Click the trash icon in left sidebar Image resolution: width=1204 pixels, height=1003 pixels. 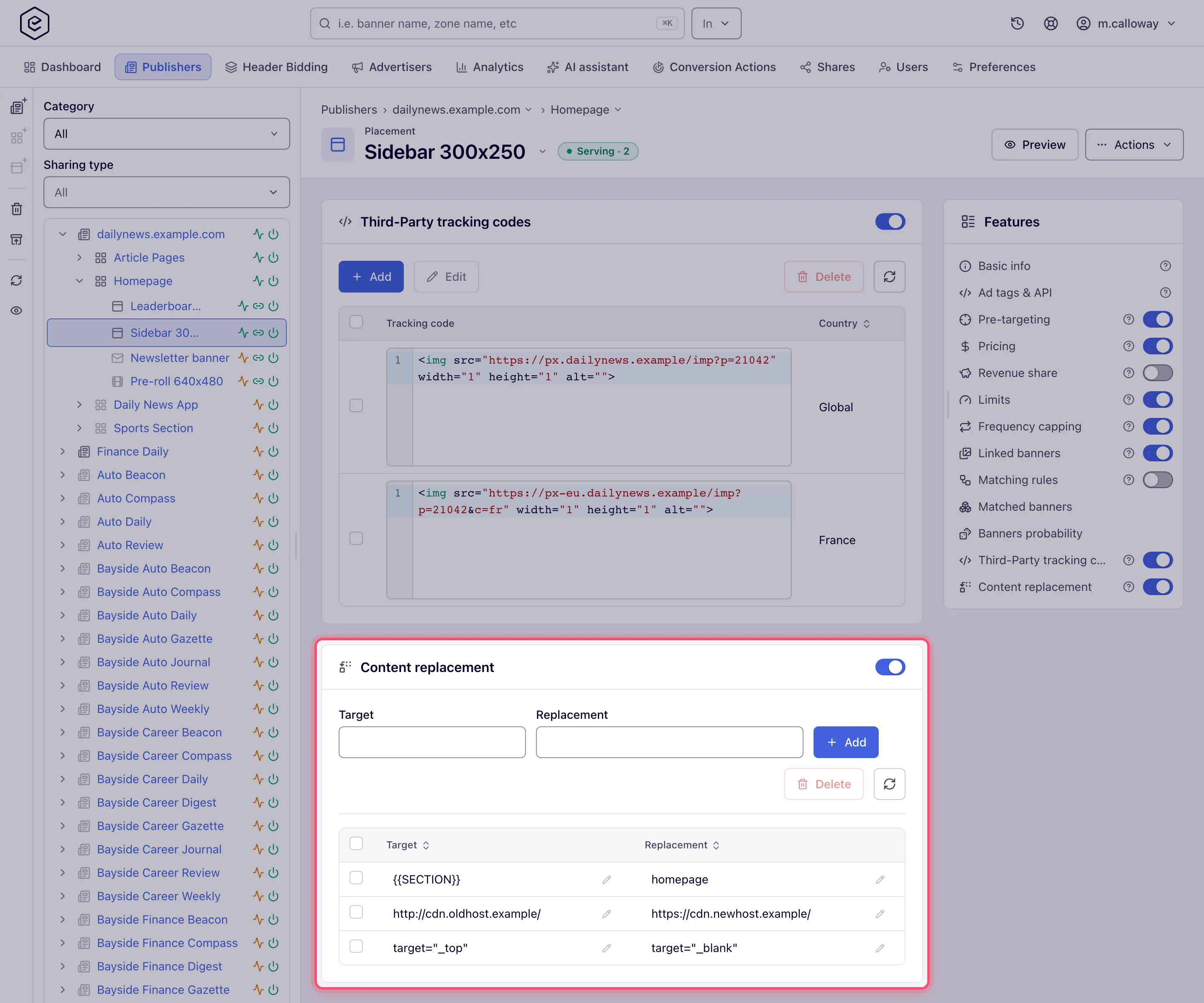(17, 209)
